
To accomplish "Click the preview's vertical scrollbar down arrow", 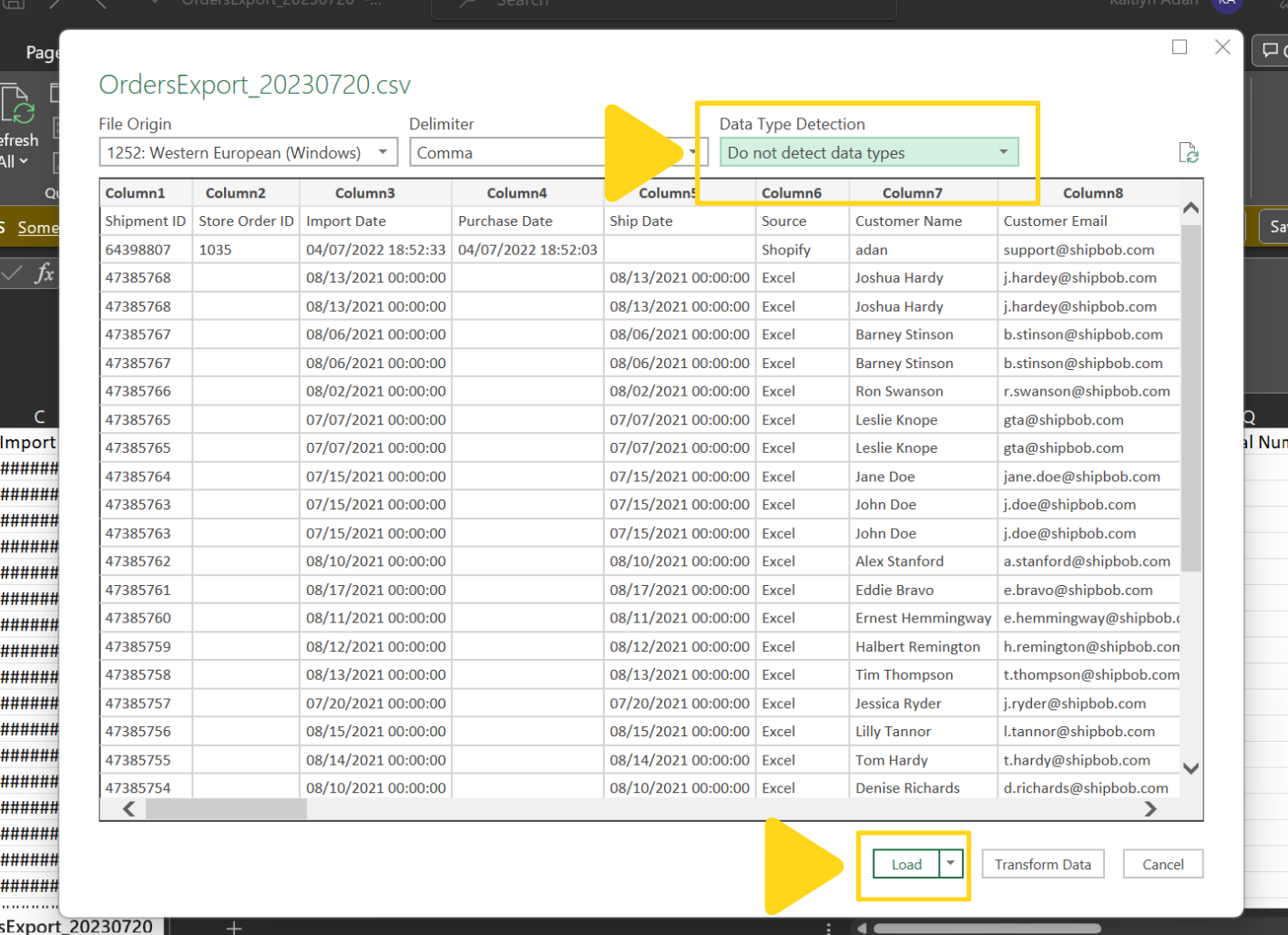I will point(1191,768).
